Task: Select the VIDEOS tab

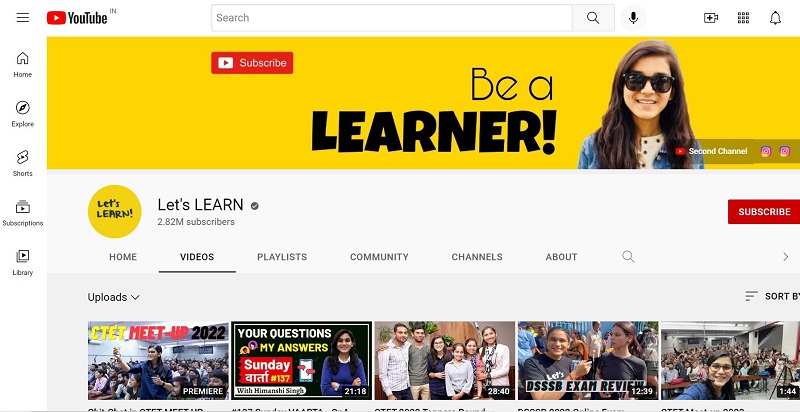Action: tap(197, 257)
